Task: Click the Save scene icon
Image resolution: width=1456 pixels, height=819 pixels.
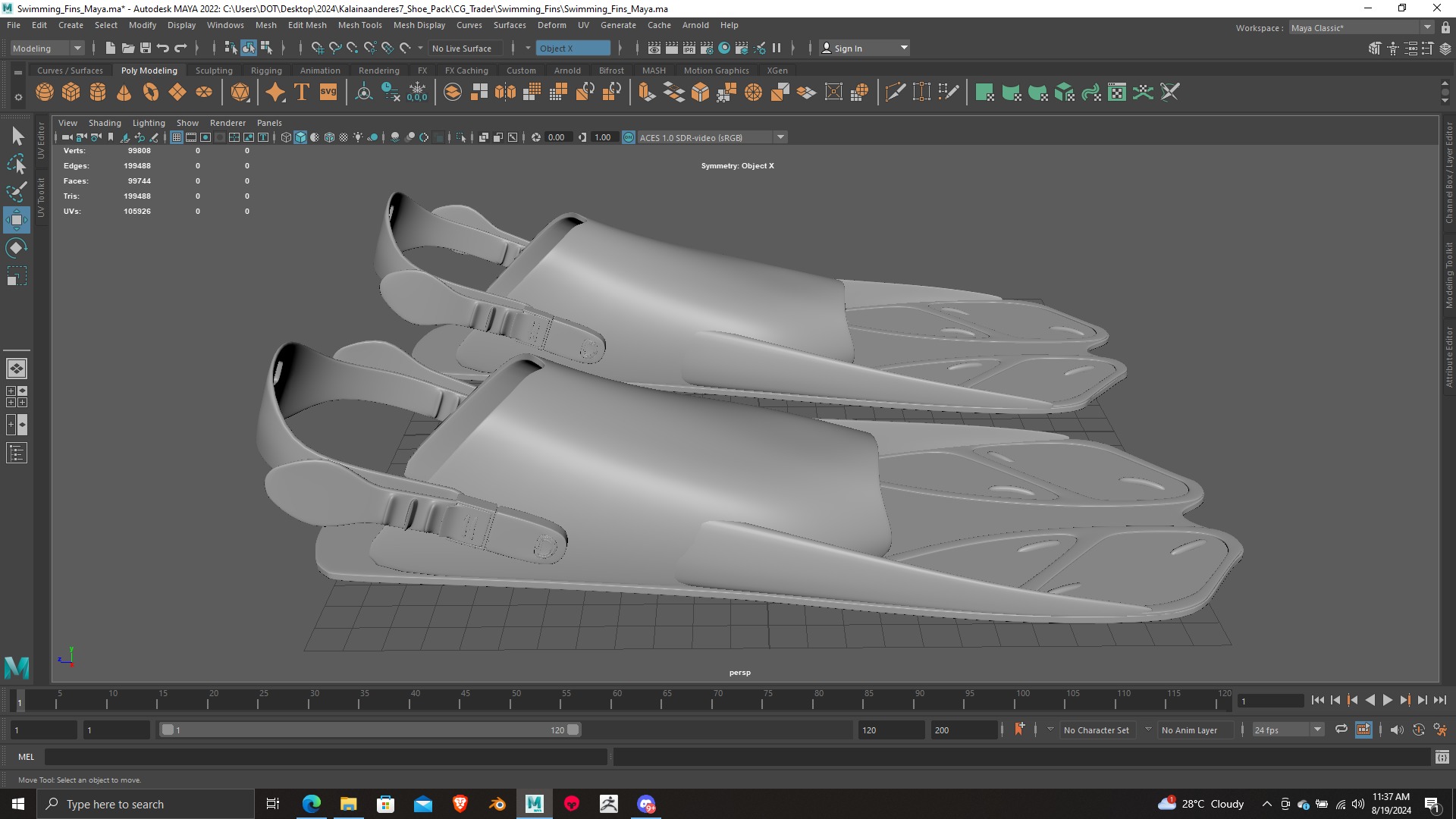Action: pyautogui.click(x=146, y=48)
